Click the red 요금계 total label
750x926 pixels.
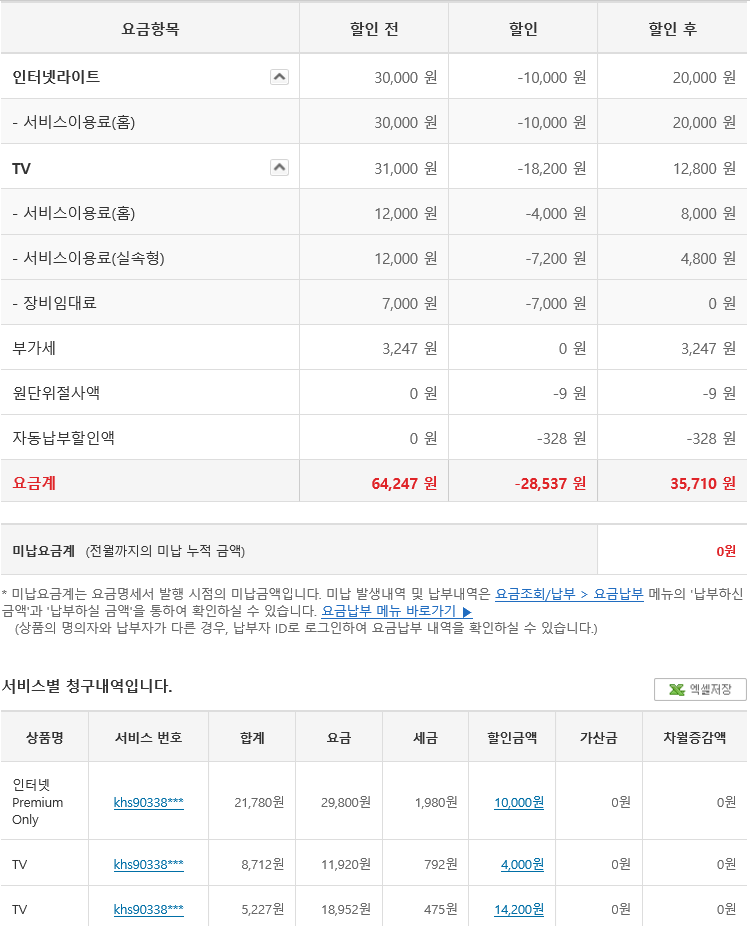(x=34, y=483)
